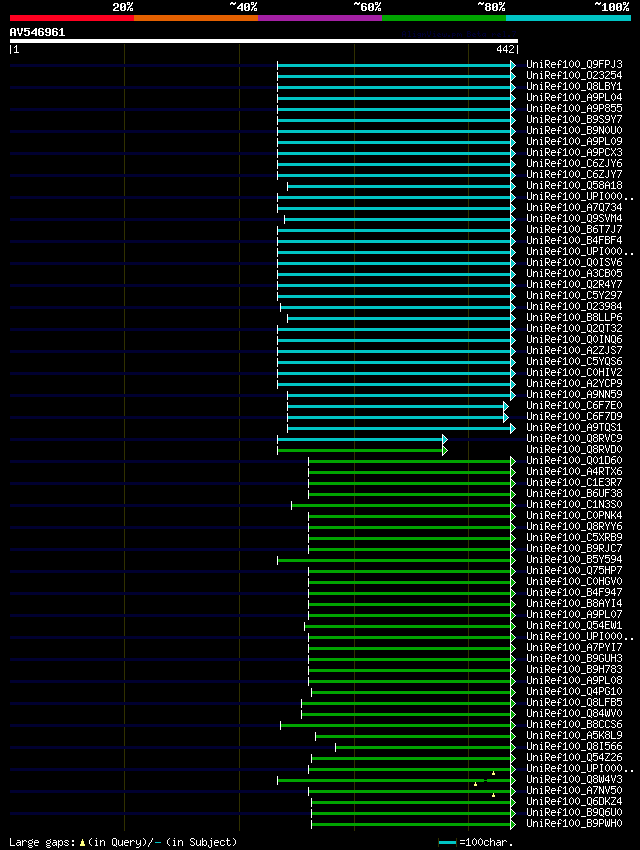
Task: Click label UniRef100_A4RTX6
Action: coord(574,472)
